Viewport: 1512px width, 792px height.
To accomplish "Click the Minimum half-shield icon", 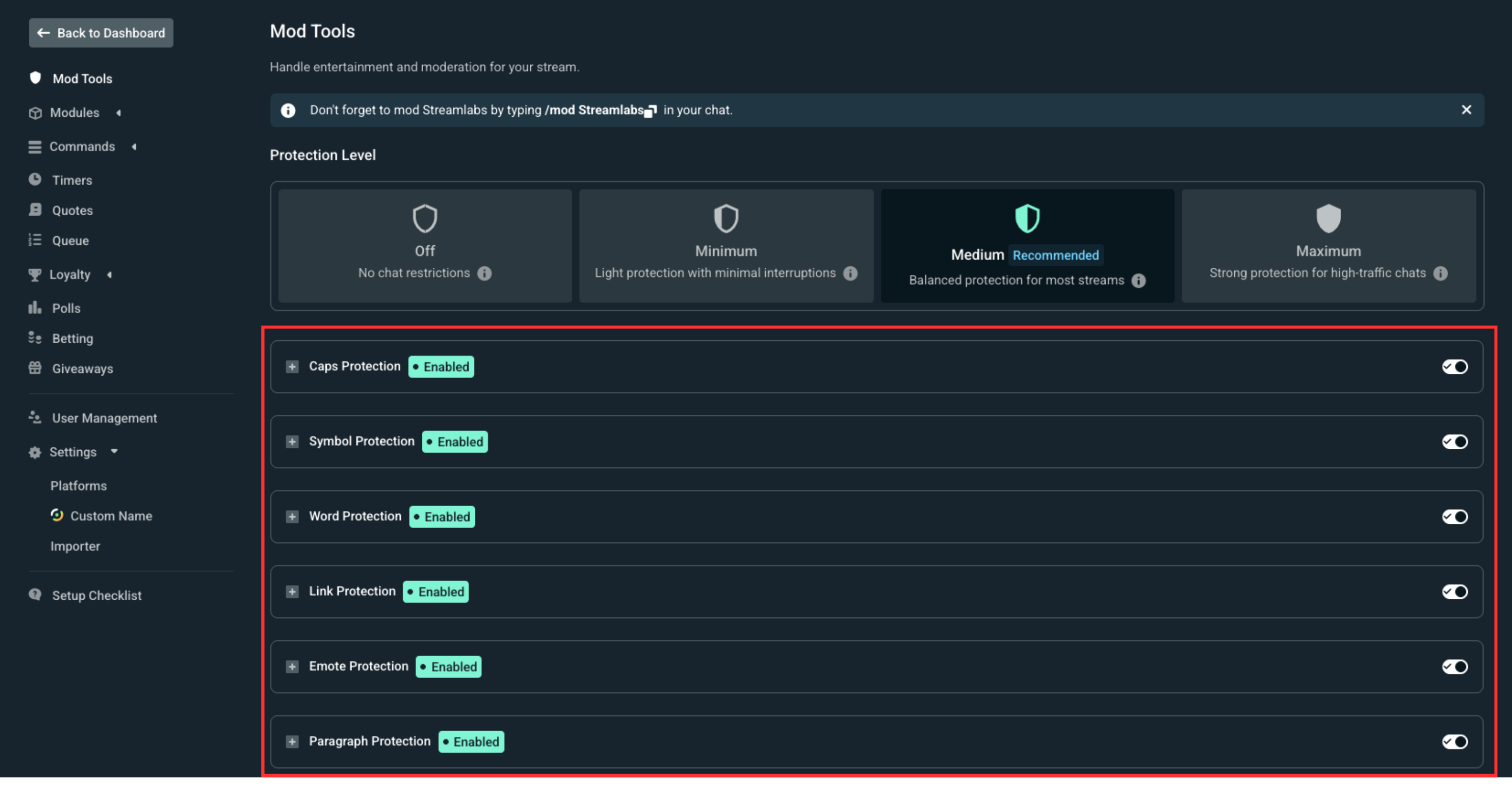I will point(726,219).
